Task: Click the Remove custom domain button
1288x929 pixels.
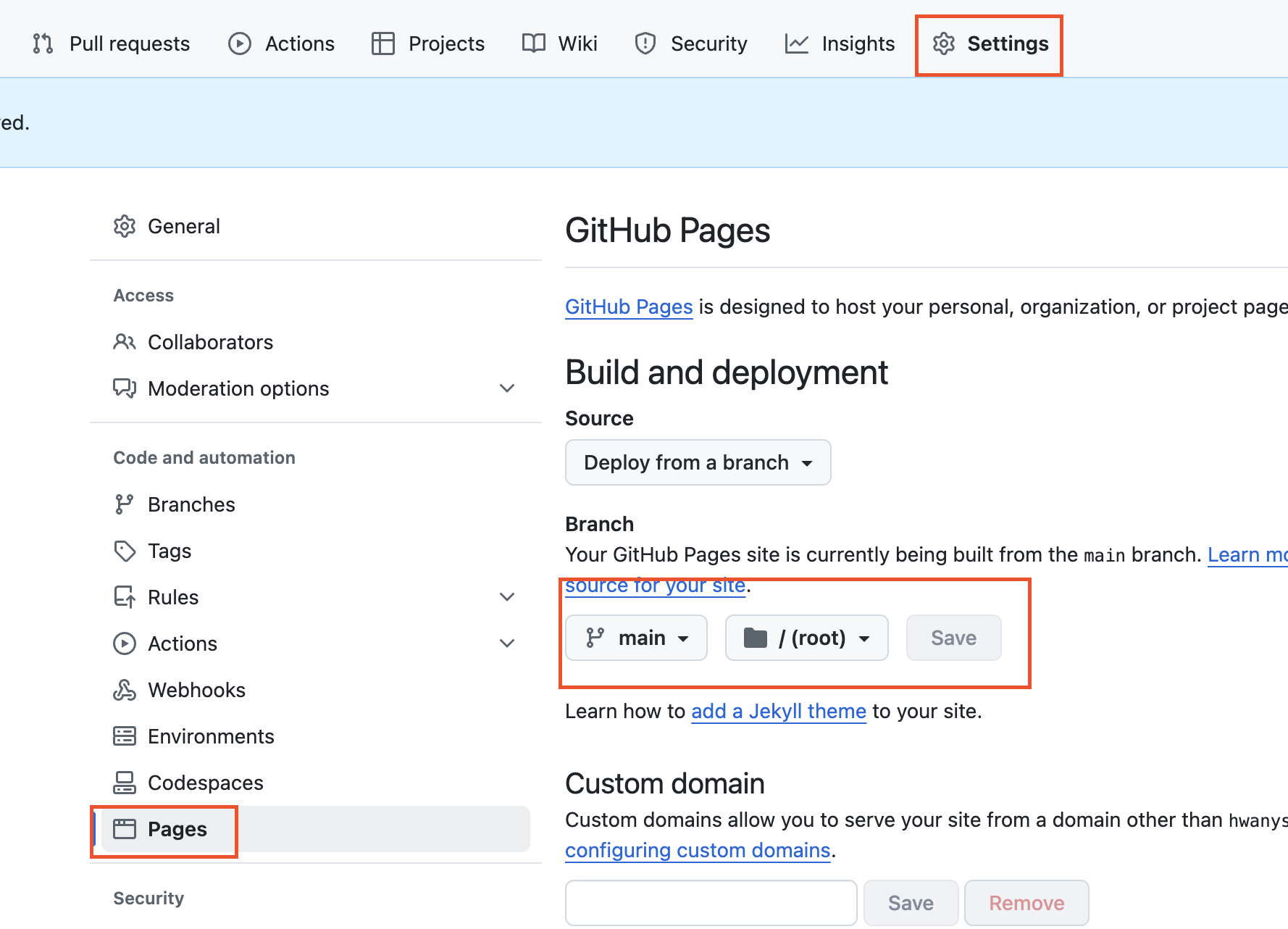Action: [1026, 903]
